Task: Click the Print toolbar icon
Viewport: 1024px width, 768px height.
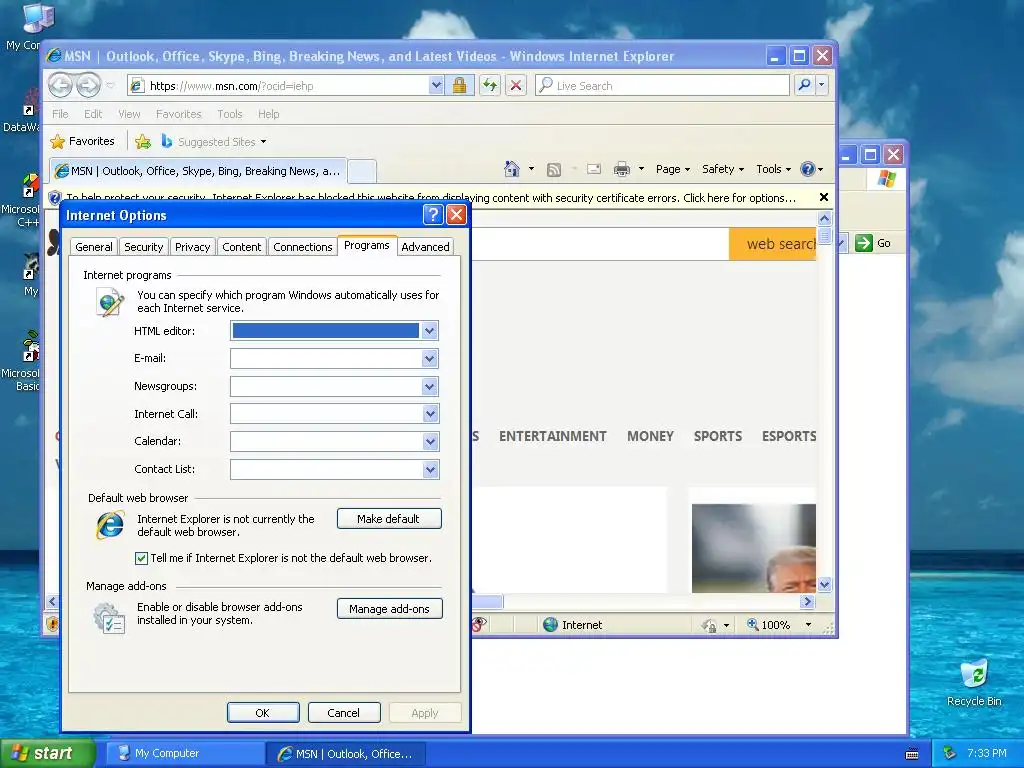Action: pos(622,170)
